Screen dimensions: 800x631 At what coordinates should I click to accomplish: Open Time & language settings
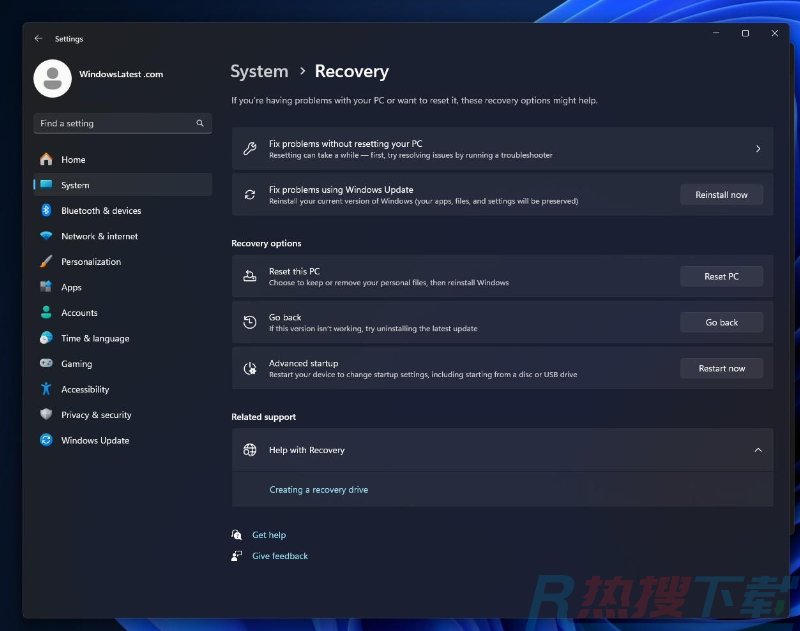coord(122,338)
